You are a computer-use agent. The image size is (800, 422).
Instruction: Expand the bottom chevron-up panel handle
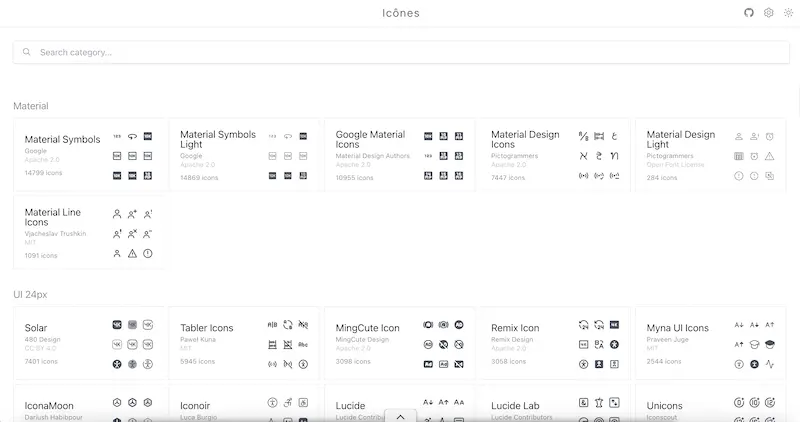click(401, 416)
